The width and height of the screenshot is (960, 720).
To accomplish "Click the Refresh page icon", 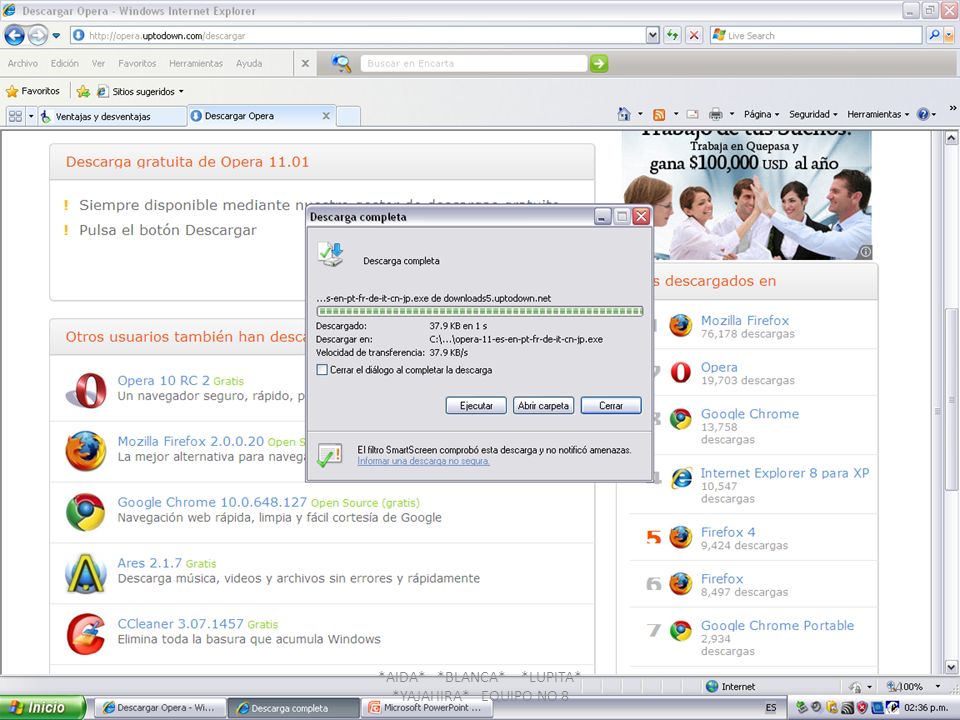I will (x=672, y=36).
